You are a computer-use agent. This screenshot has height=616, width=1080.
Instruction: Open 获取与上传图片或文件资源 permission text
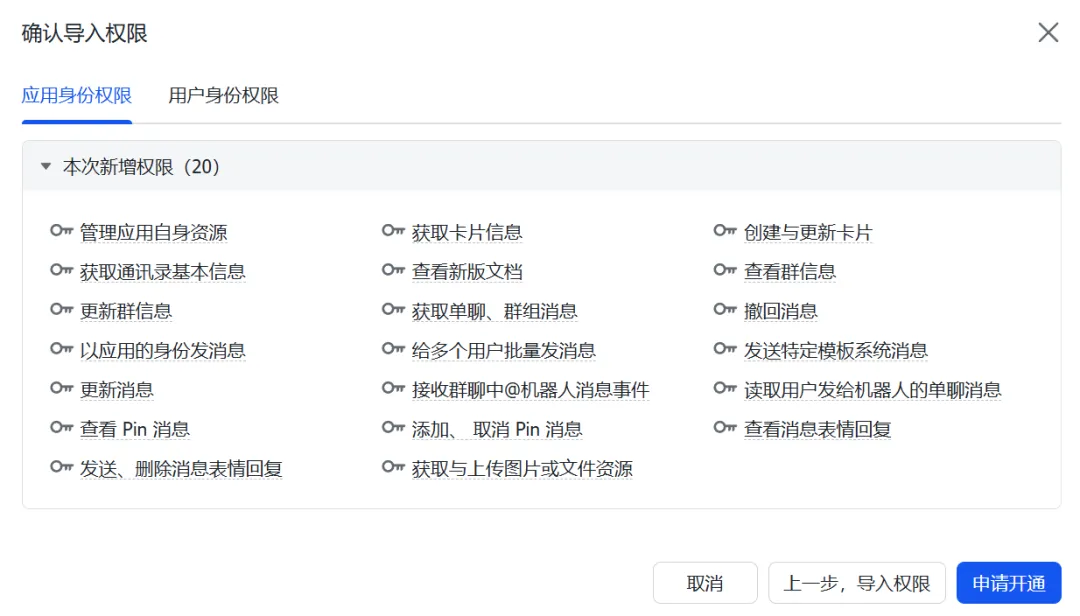point(522,468)
